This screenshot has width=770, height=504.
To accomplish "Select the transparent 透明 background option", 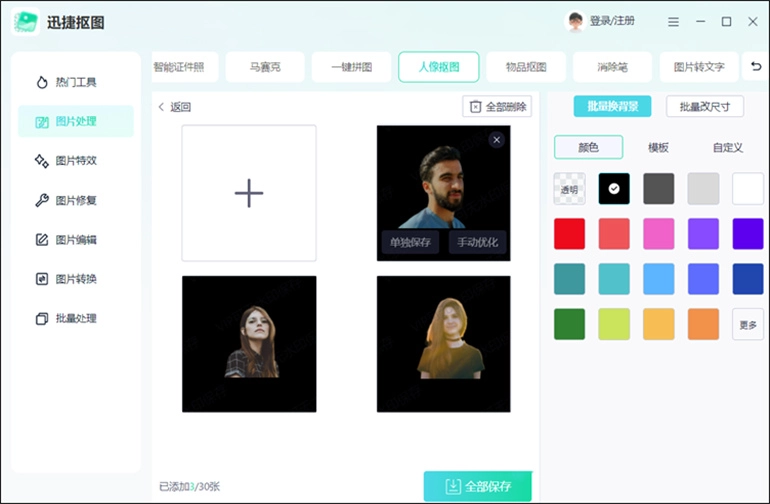I will pyautogui.click(x=570, y=189).
